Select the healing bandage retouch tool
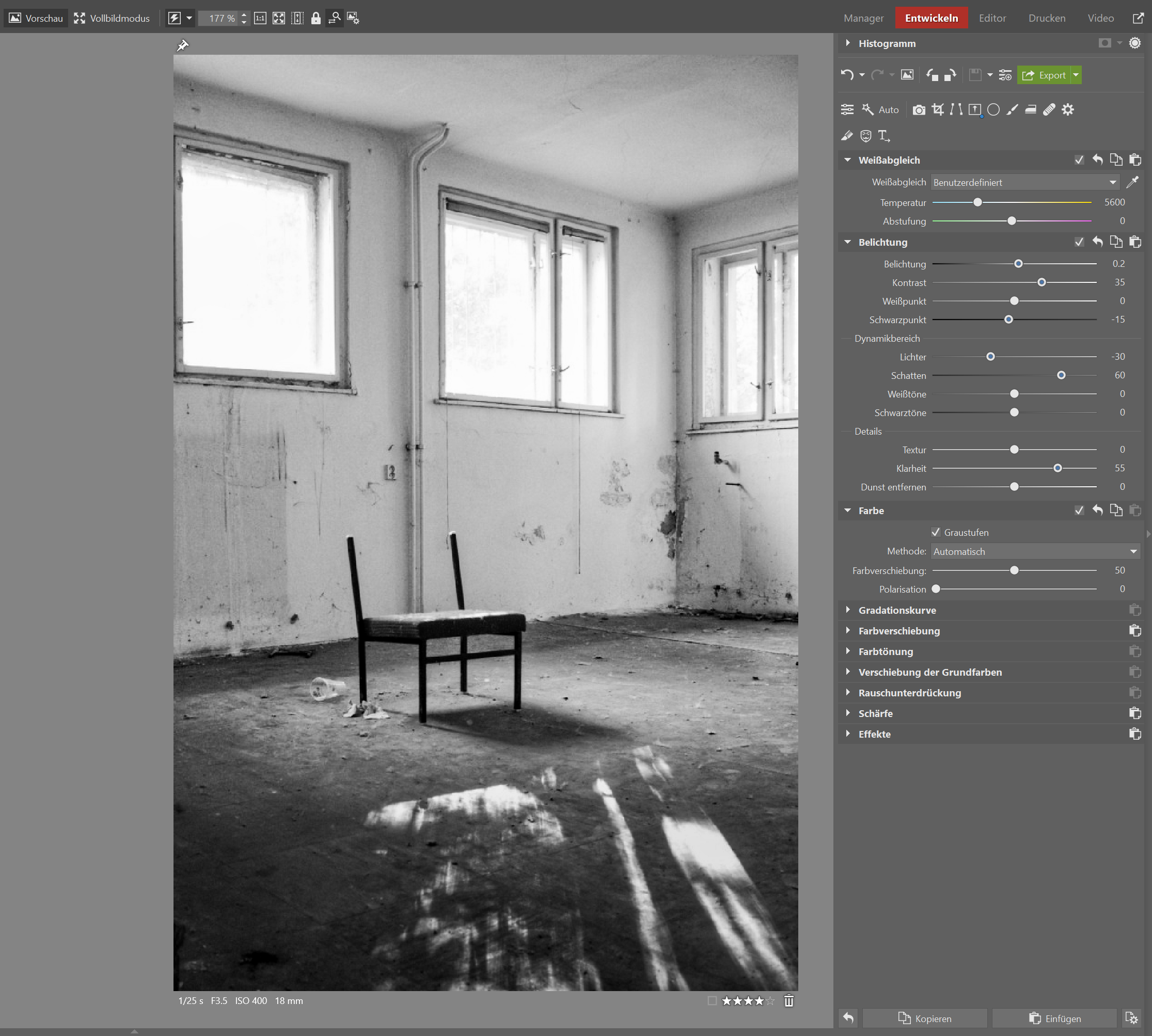Viewport: 1152px width, 1036px height. pyautogui.click(x=1049, y=109)
